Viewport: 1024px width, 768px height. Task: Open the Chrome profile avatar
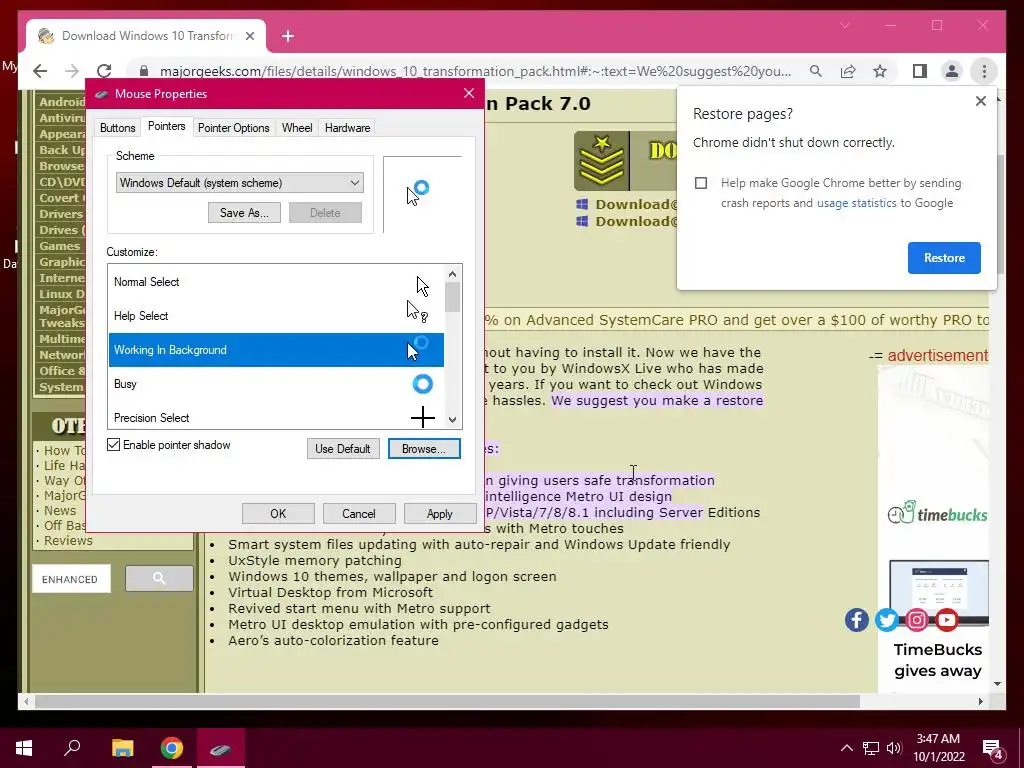[x=952, y=71]
